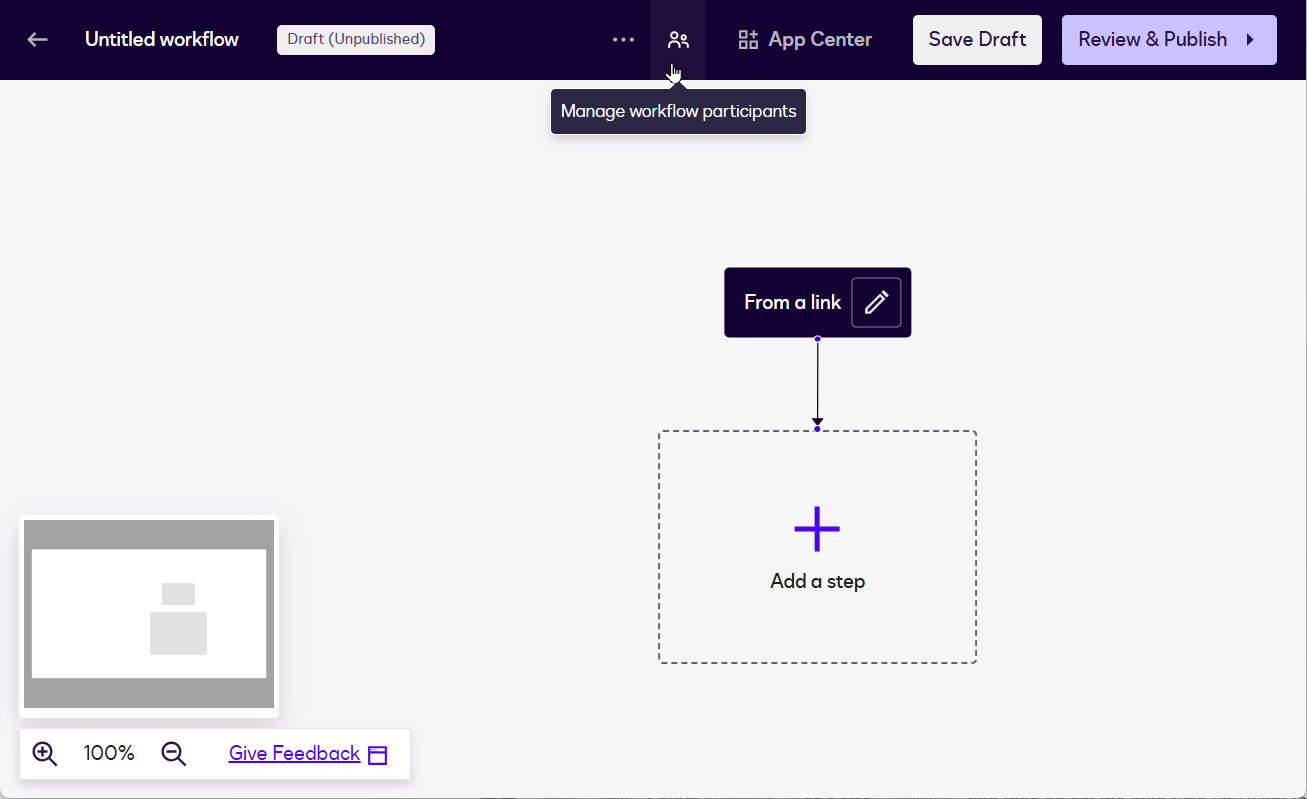1307x799 pixels.
Task: Click the Add a step plus icon
Action: coord(817,528)
